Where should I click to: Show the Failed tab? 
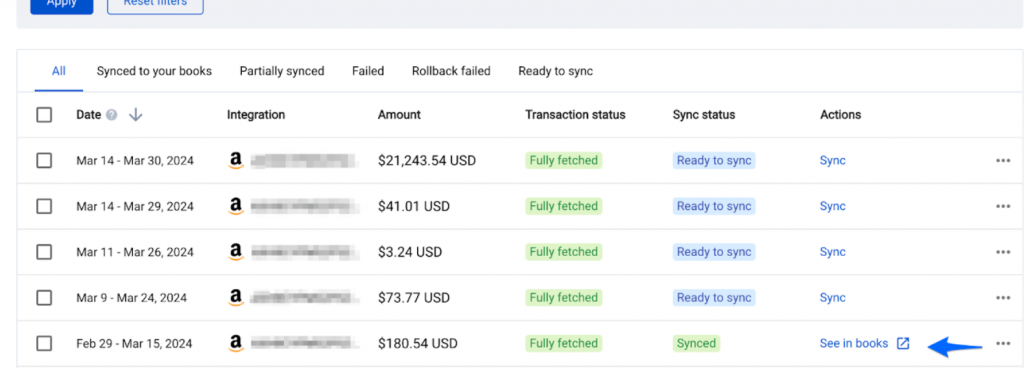coord(368,71)
